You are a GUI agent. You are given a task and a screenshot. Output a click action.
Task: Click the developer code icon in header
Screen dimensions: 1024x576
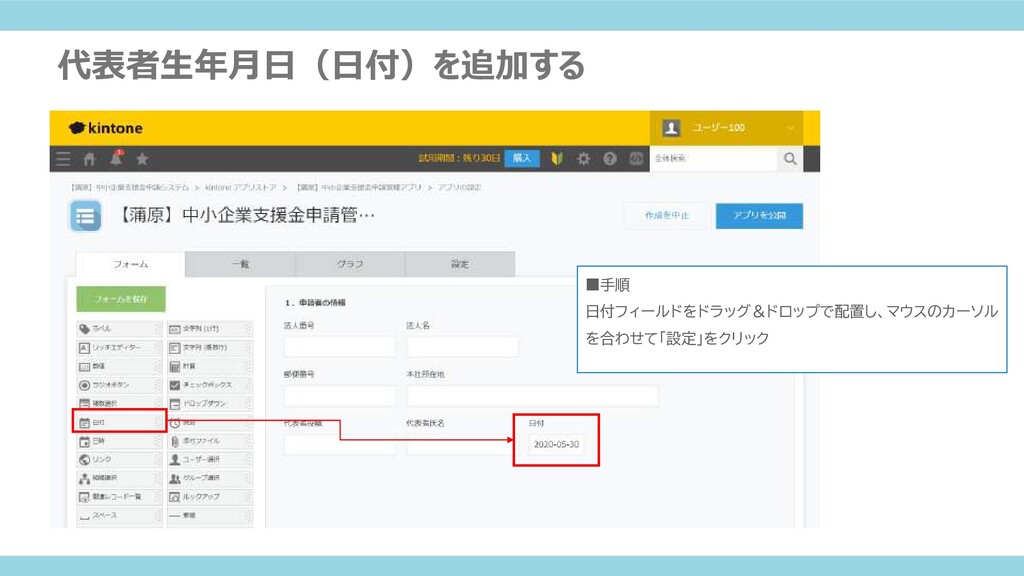pos(636,159)
